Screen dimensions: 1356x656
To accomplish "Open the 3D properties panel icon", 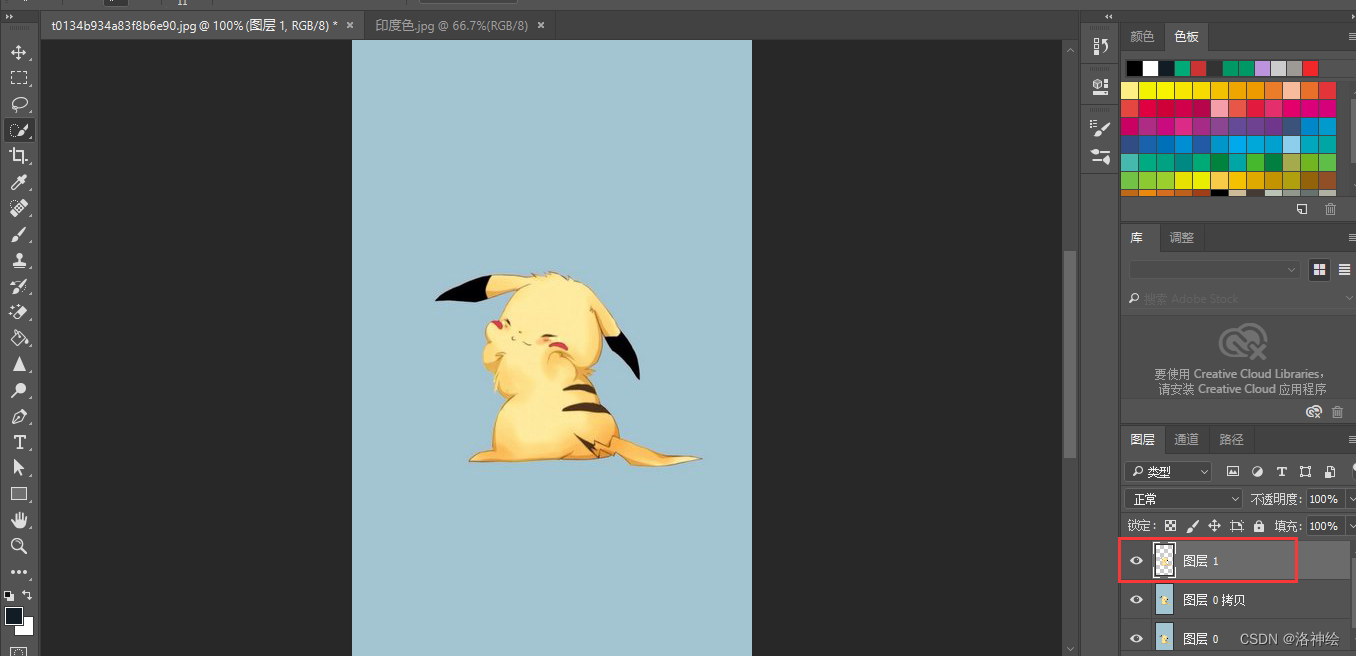I will point(1101,85).
